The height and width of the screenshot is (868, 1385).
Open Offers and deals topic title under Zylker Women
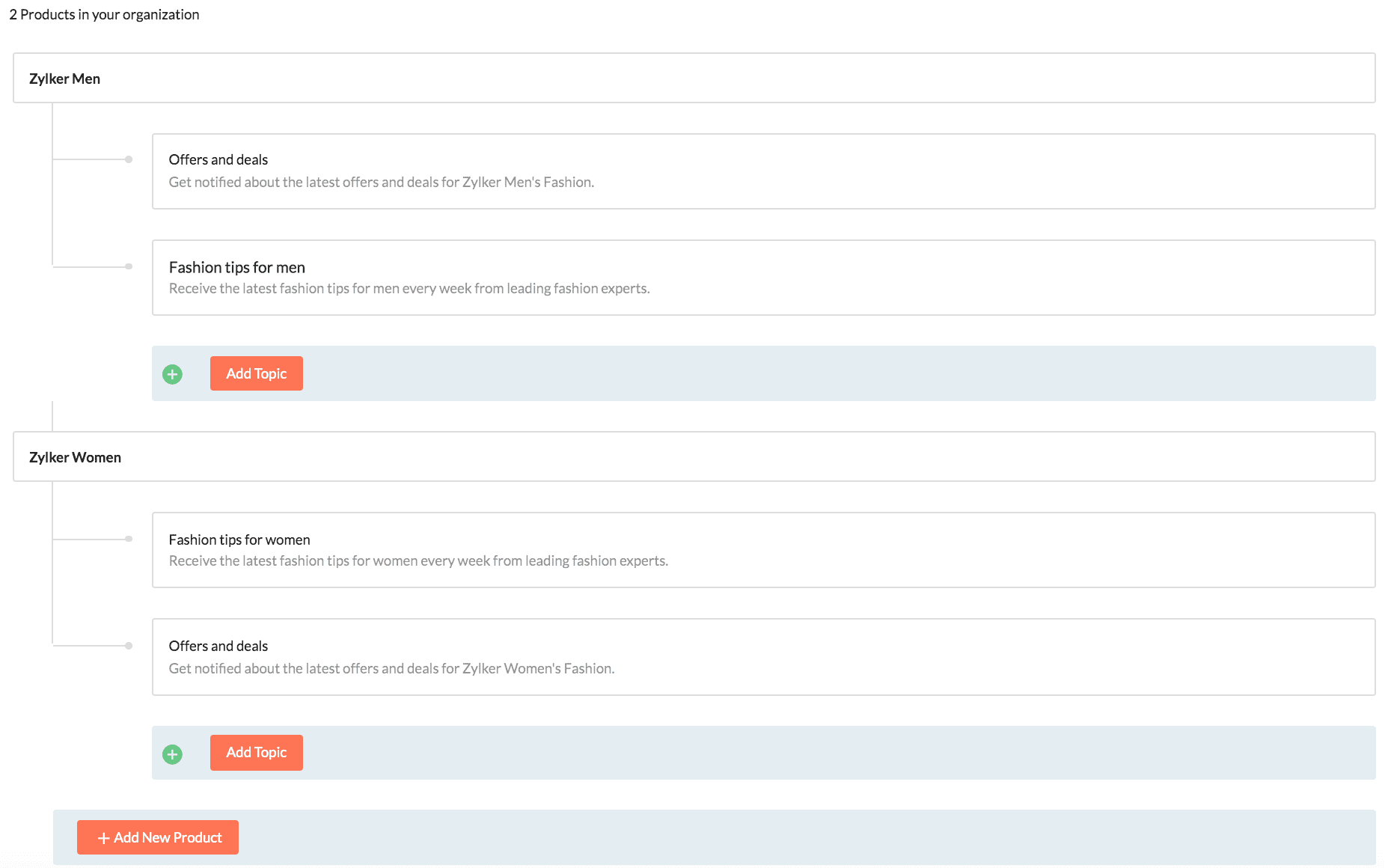(218, 646)
